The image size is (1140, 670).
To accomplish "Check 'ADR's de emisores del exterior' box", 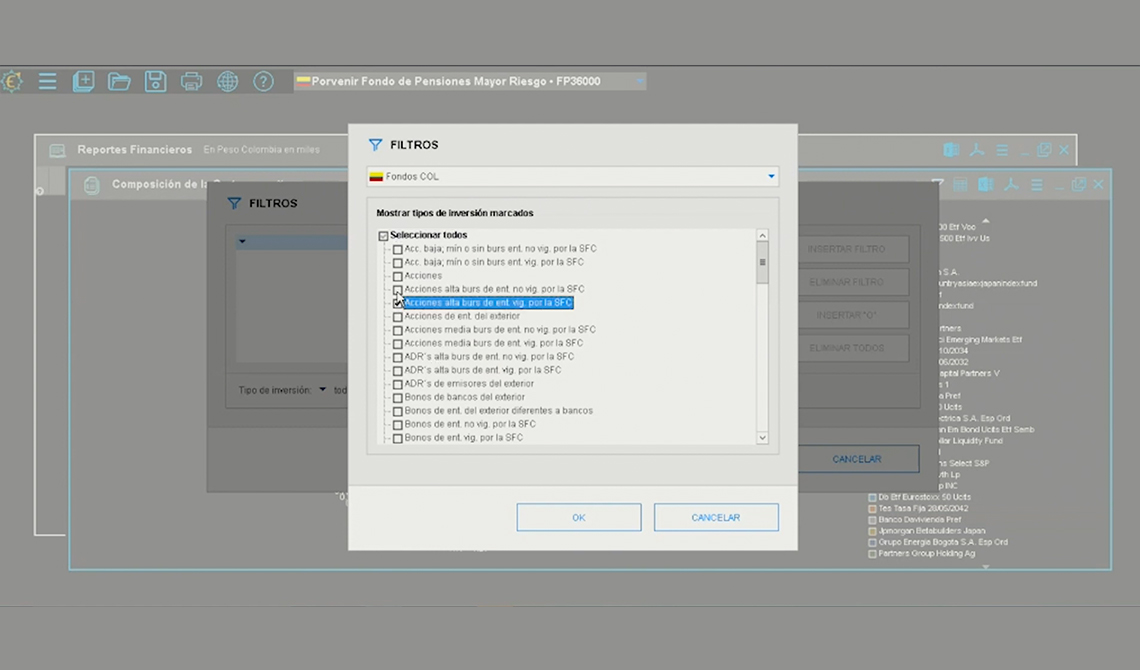I will [398, 384].
